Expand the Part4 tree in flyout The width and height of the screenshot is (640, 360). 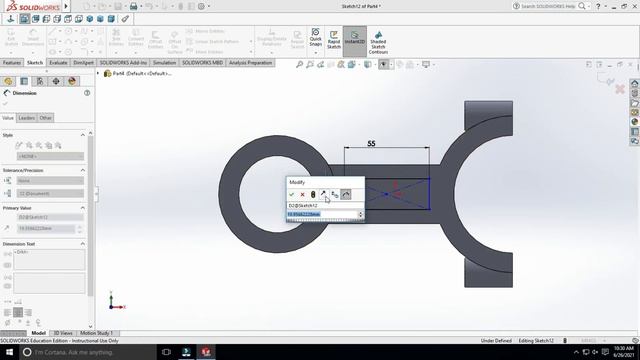[x=98, y=73]
